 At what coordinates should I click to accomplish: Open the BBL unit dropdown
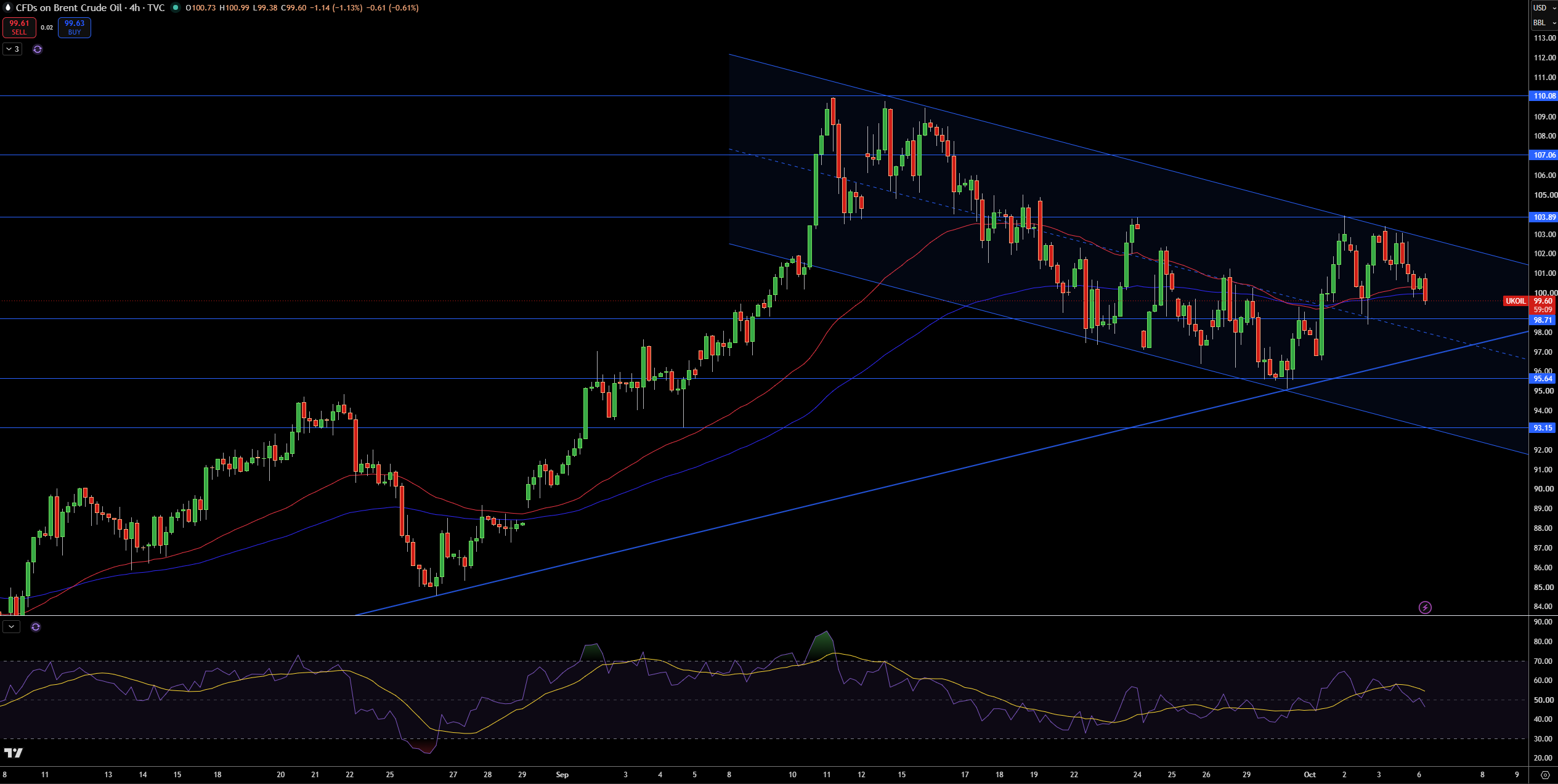(x=1544, y=23)
